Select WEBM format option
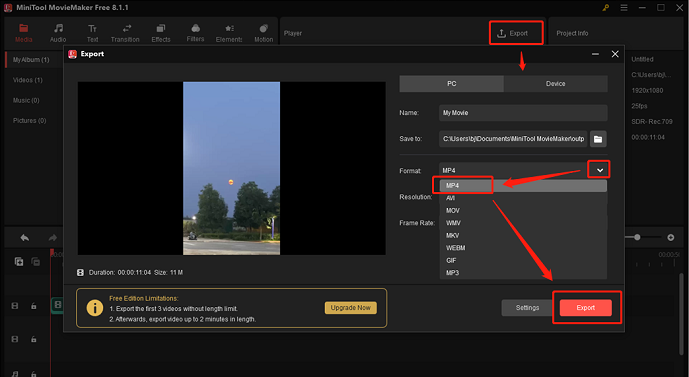This screenshot has height=377, width=689. [x=523, y=248]
